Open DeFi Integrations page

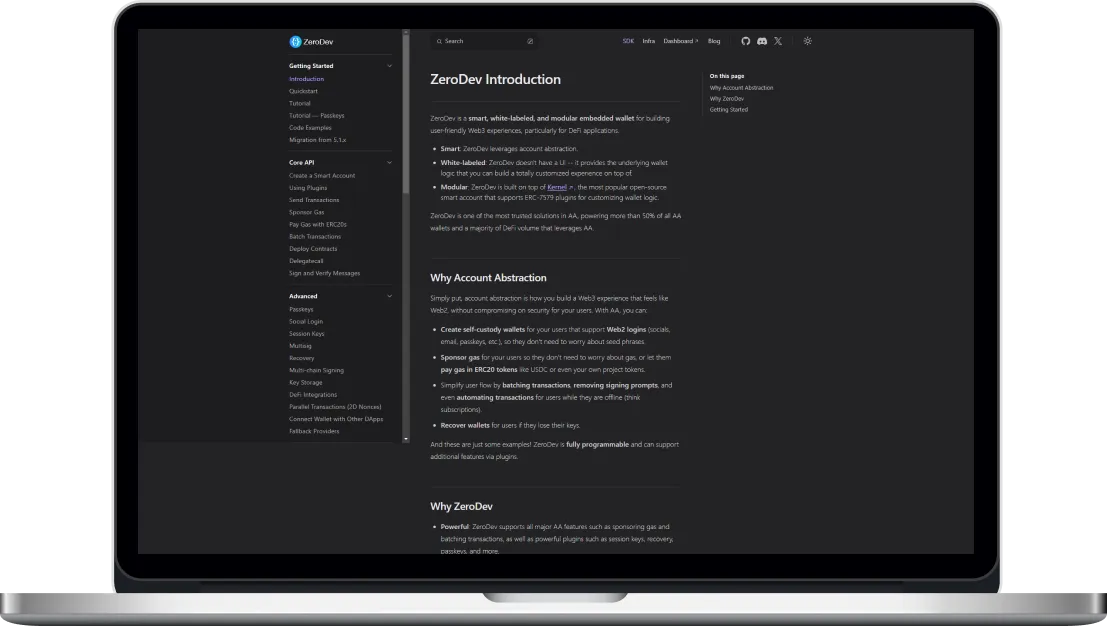[313, 395]
